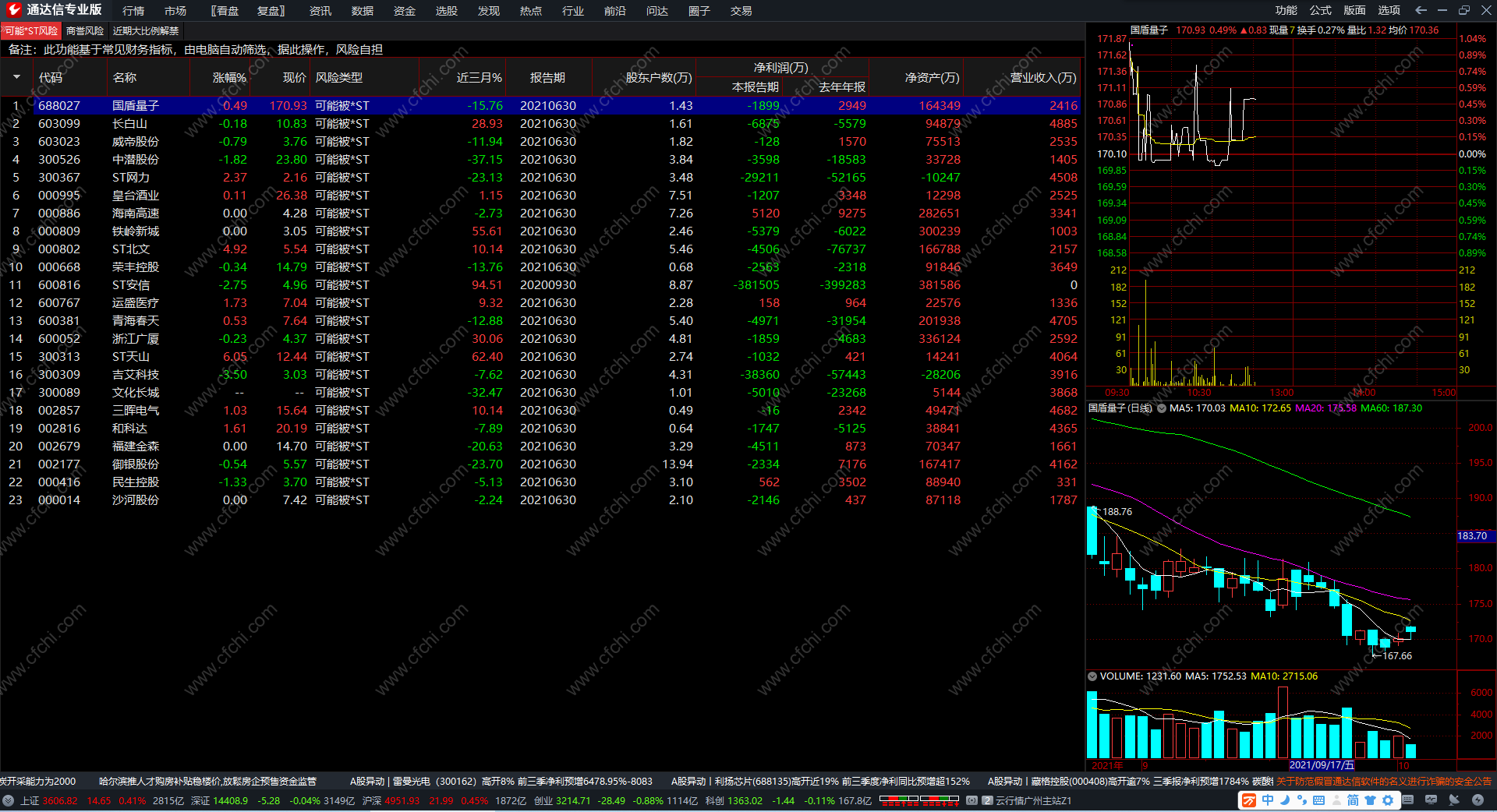Image resolution: width=1497 pixels, height=812 pixels.
Task: Open the 行业 menu
Action: pos(573,11)
